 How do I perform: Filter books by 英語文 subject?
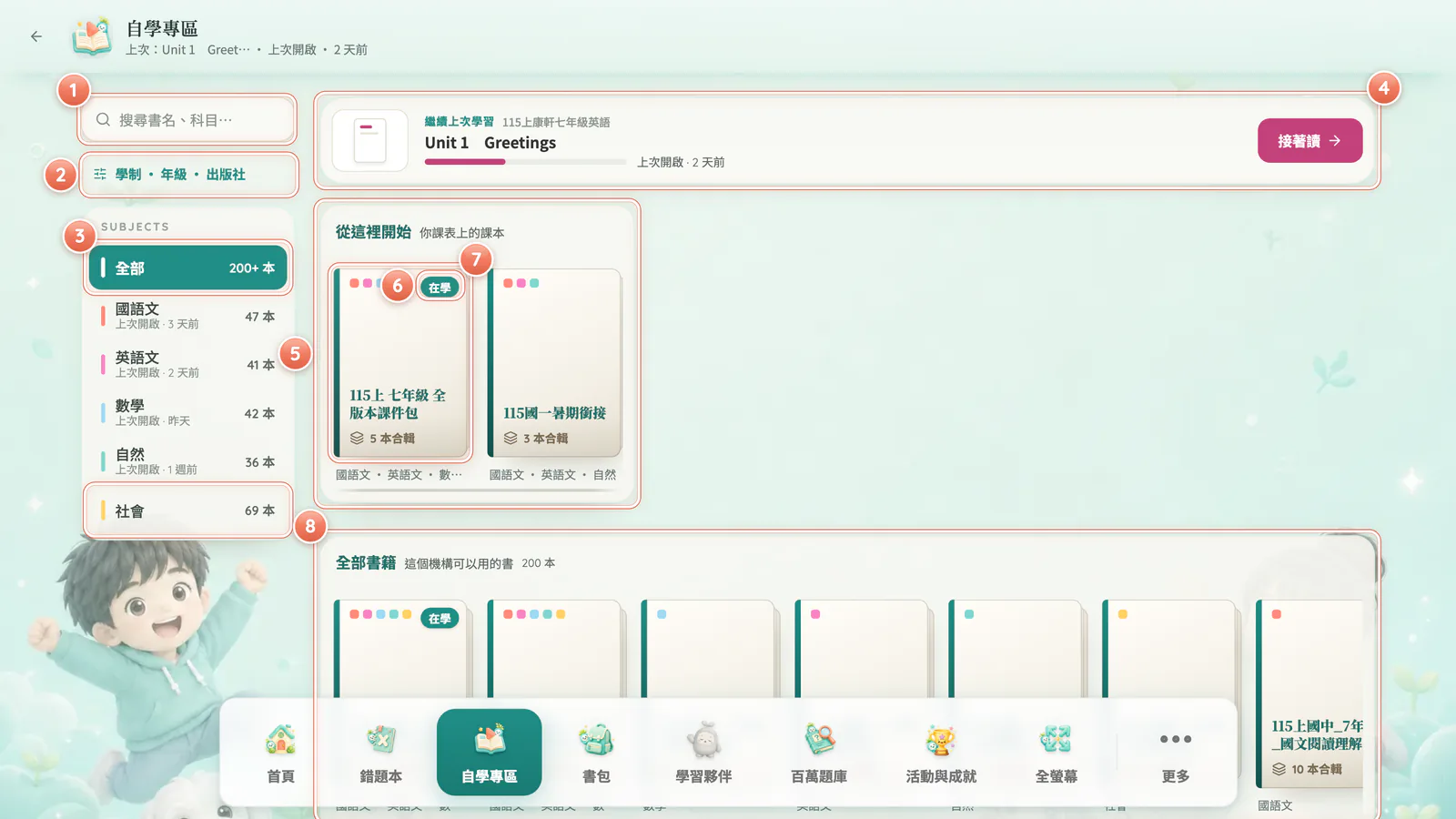pos(188,365)
